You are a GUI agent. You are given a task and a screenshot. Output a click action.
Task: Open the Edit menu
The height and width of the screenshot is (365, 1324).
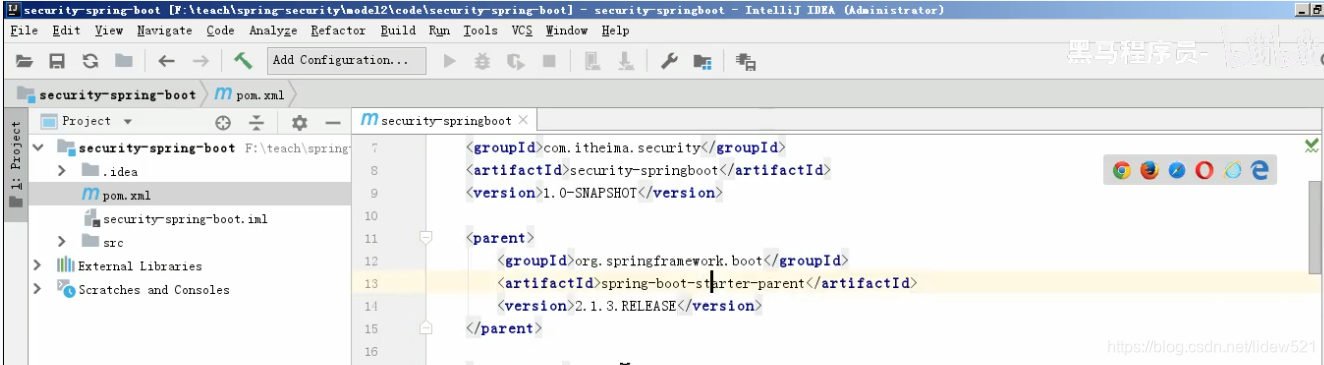click(66, 31)
